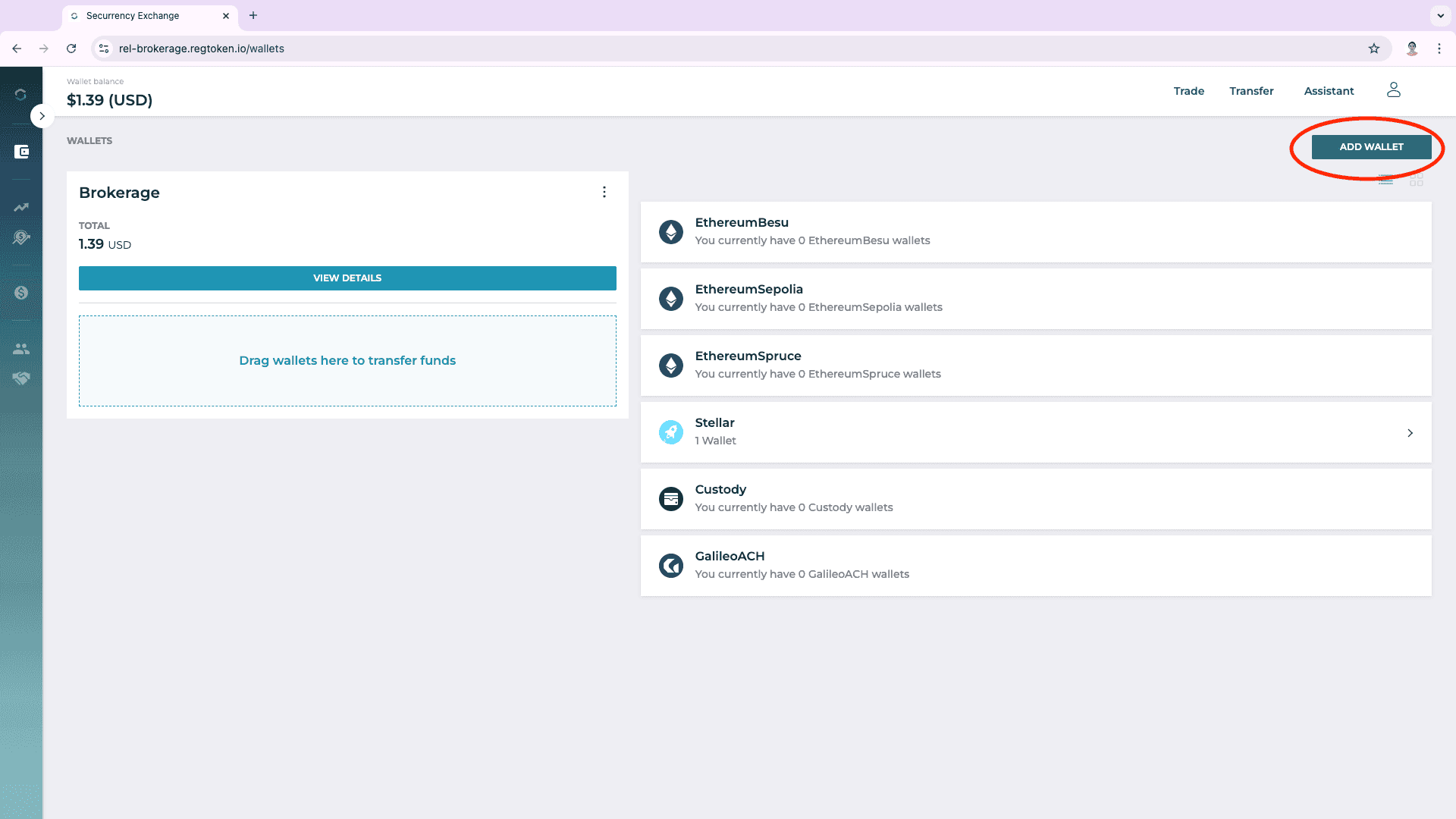Select the dollar coin icon in the sidebar
Image resolution: width=1456 pixels, height=819 pixels.
coord(21,293)
